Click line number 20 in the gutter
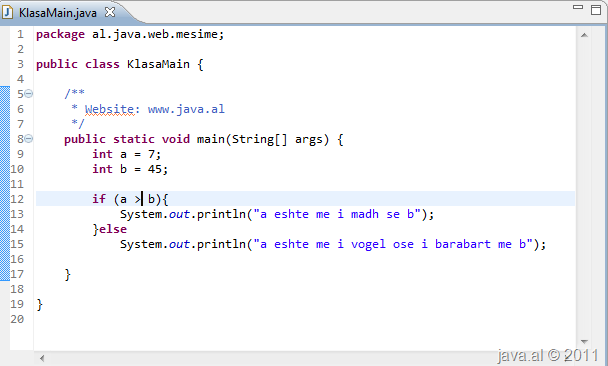 click(x=17, y=319)
